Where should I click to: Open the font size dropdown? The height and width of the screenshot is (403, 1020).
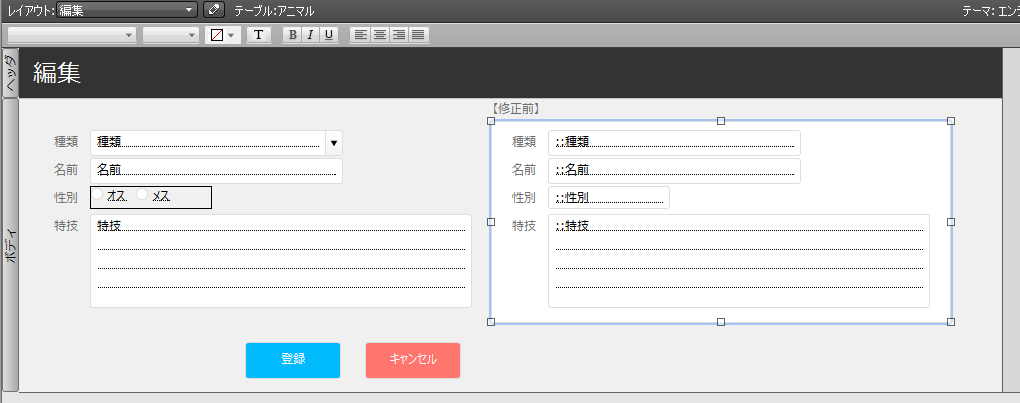(x=170, y=35)
